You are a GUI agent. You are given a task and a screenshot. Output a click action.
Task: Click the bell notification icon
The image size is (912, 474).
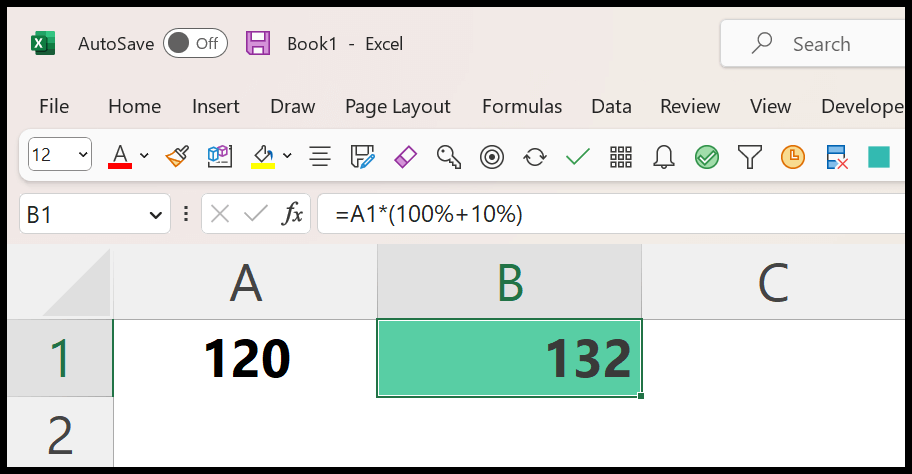[664, 157]
